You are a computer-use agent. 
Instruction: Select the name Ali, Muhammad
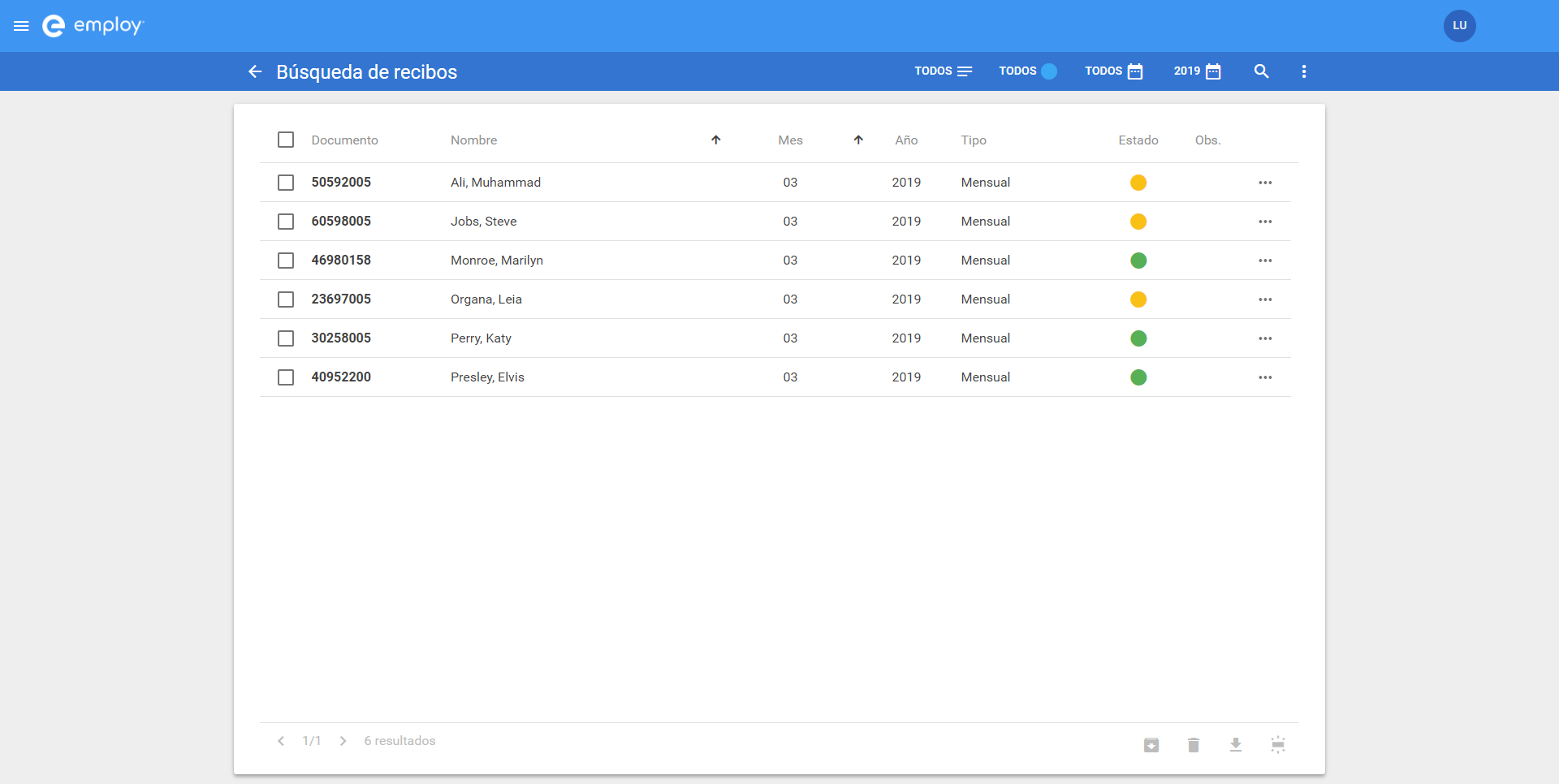(495, 183)
